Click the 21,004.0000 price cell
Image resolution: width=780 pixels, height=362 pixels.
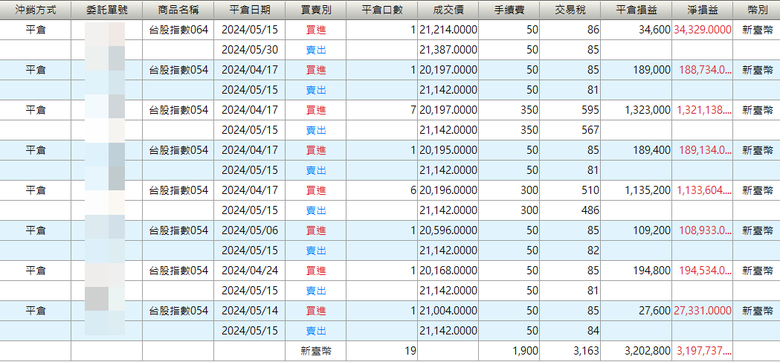pyautogui.click(x=448, y=311)
